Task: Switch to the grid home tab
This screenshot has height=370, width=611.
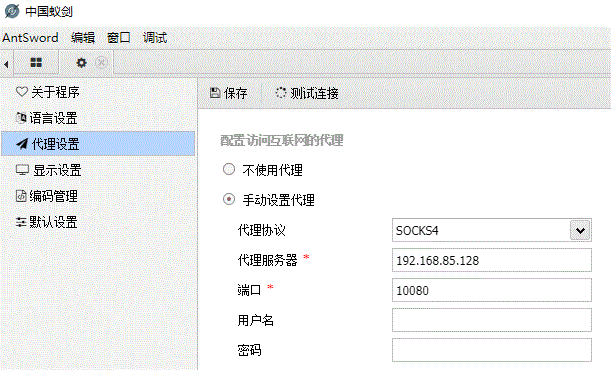Action: point(36,62)
